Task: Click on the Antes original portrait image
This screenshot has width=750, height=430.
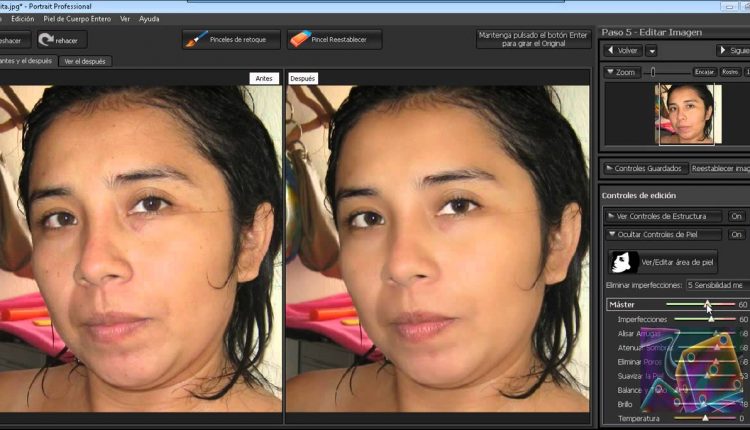Action: click(x=141, y=249)
